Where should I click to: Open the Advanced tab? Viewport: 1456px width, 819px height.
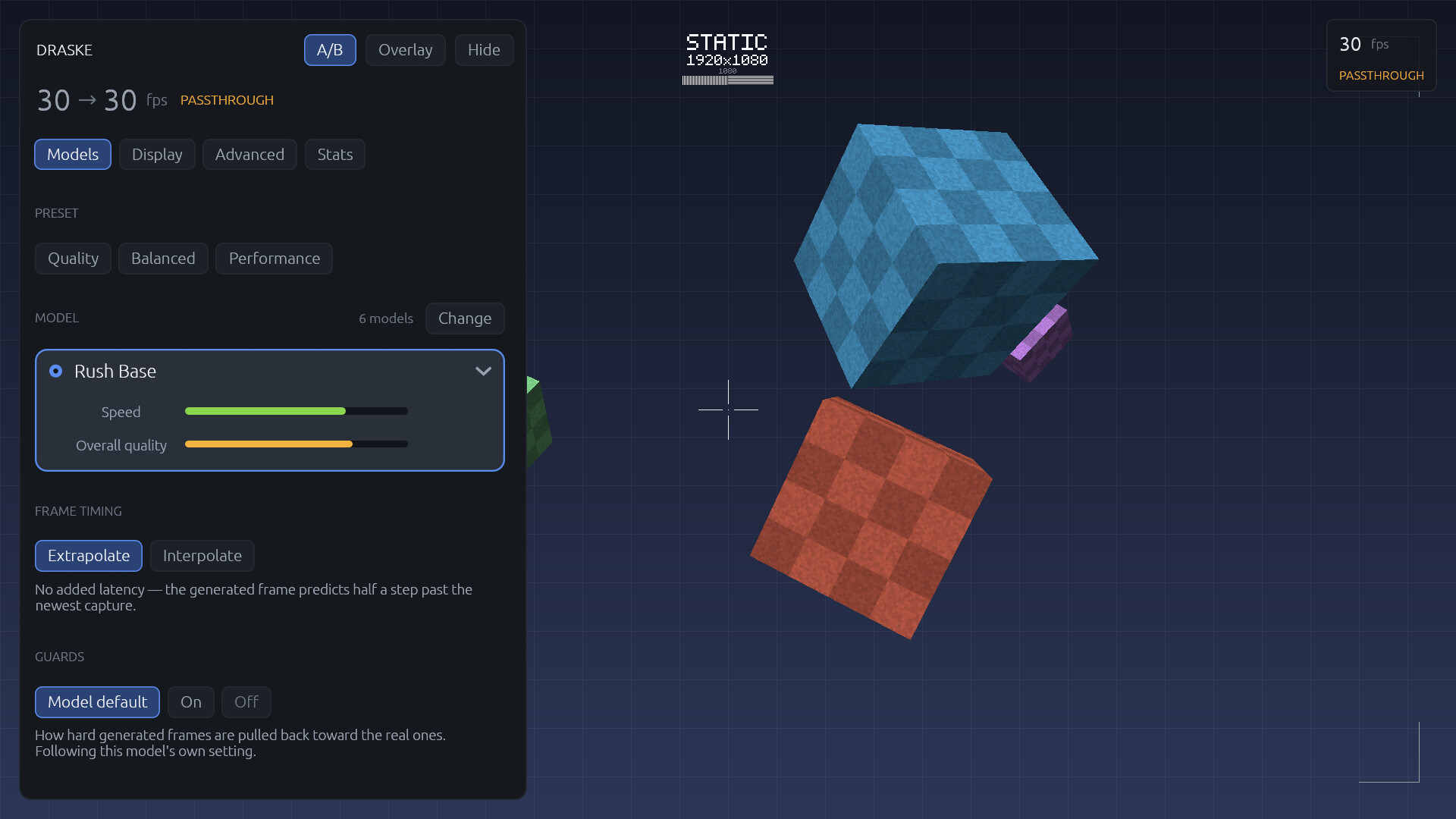(249, 155)
